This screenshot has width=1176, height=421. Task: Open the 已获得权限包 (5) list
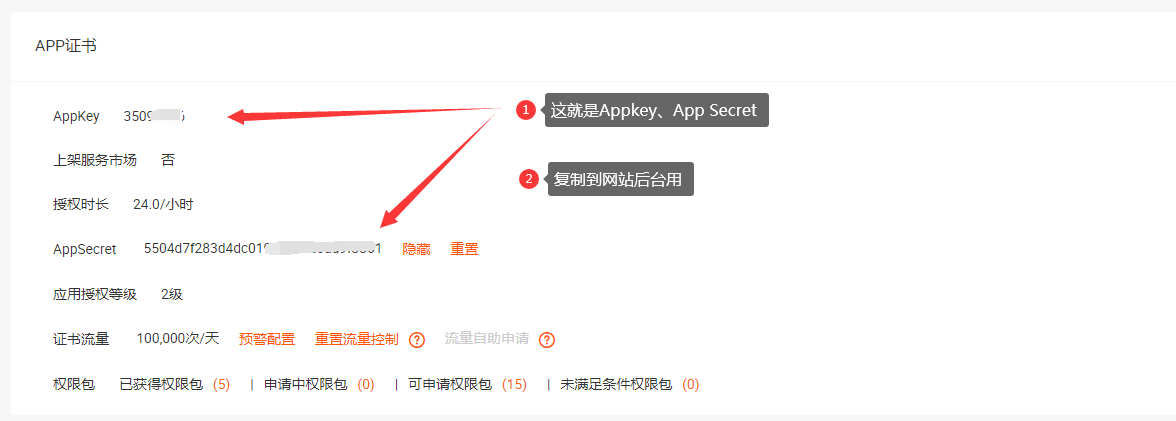175,384
